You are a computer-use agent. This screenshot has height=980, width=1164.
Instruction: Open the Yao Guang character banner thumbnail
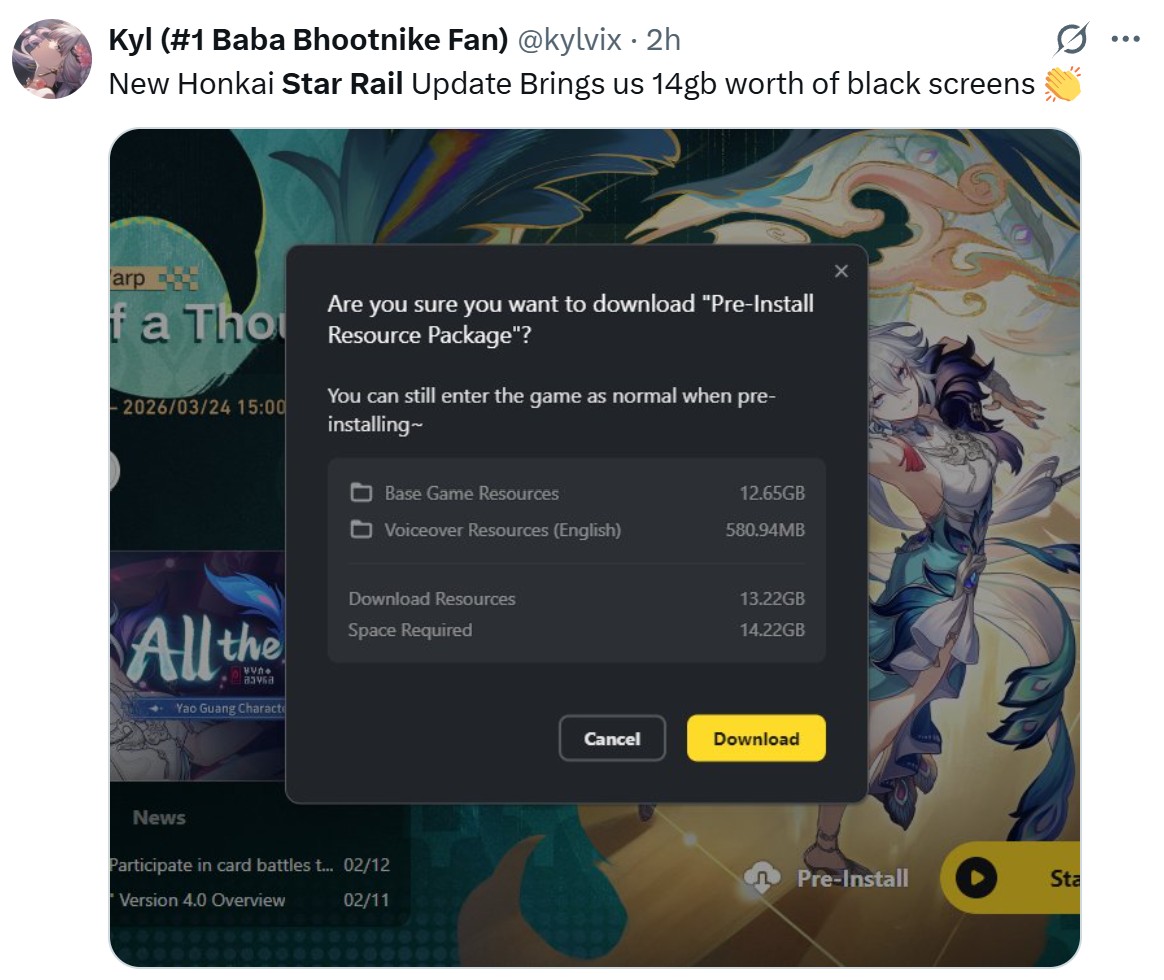pyautogui.click(x=197, y=665)
